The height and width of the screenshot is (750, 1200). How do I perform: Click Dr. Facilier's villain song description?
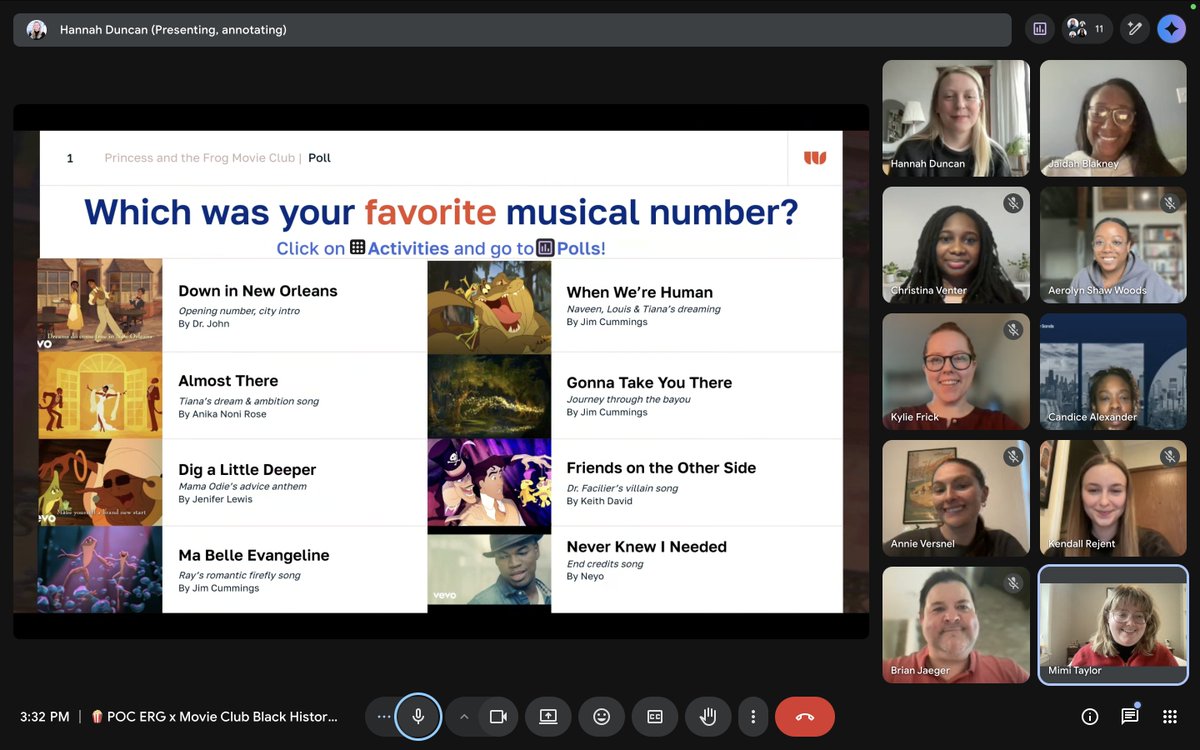[622, 488]
